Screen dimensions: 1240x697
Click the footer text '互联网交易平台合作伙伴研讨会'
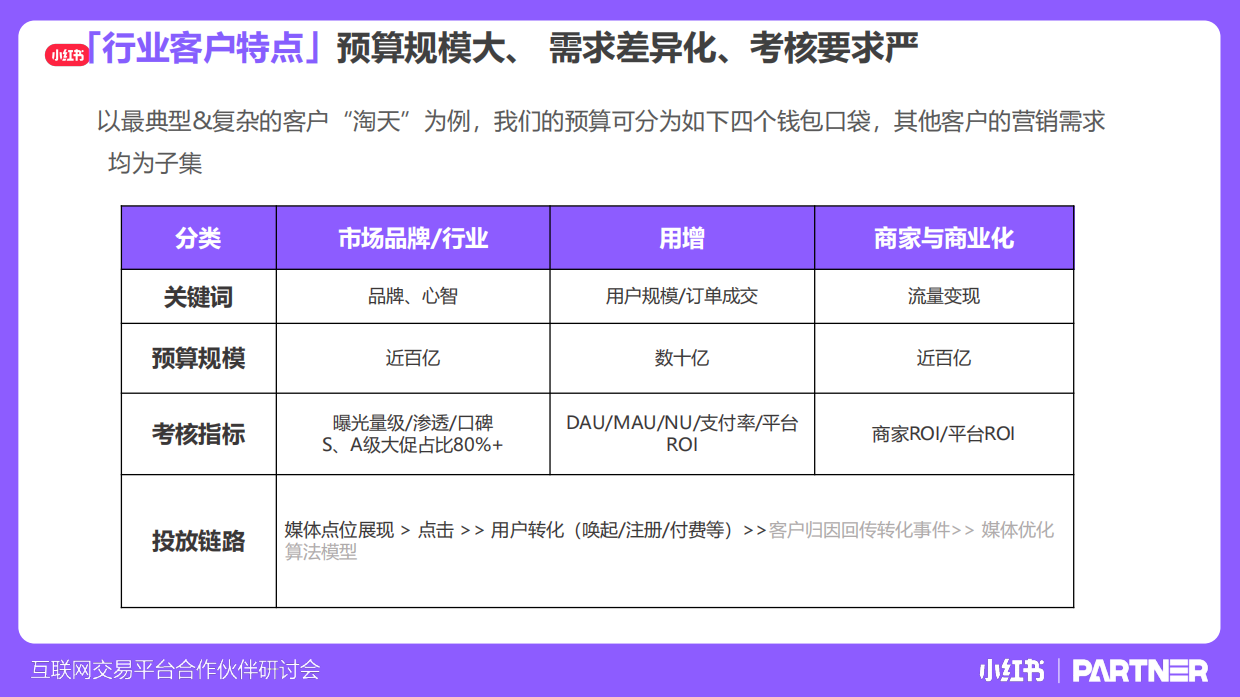[x=175, y=670]
